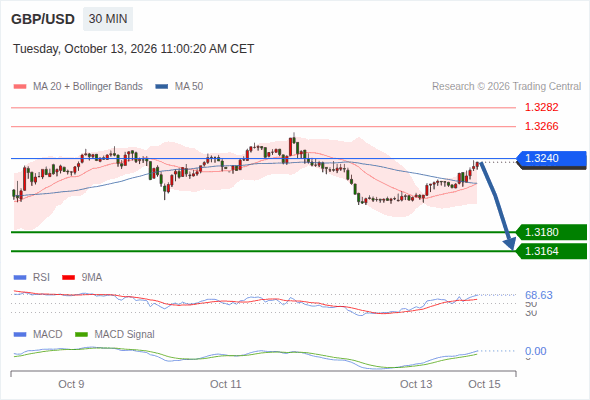Click the green 1.3180 support tag
Image resolution: width=590 pixels, height=400 pixels.
click(x=551, y=232)
